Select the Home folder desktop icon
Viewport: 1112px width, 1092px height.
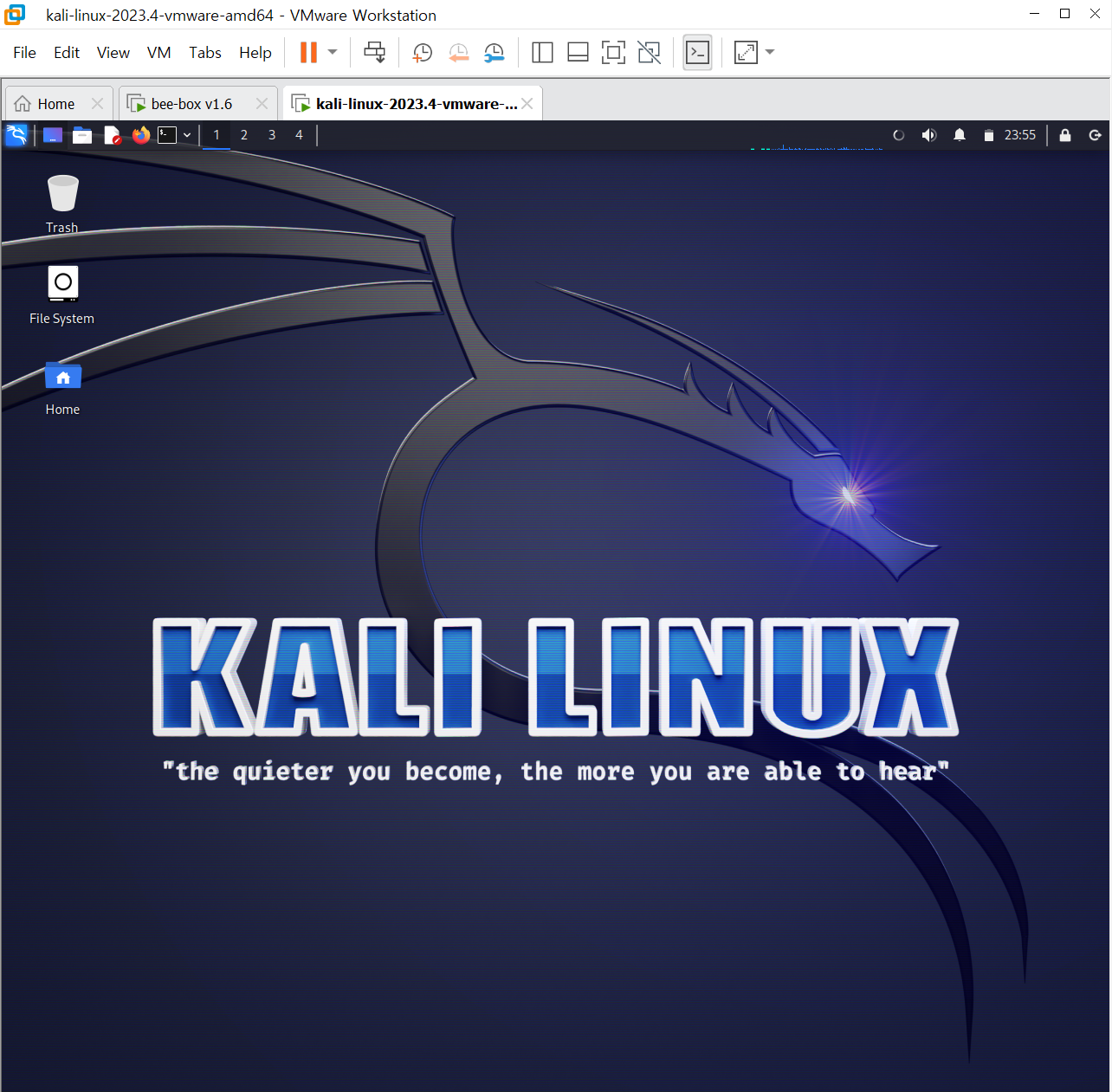[62, 390]
